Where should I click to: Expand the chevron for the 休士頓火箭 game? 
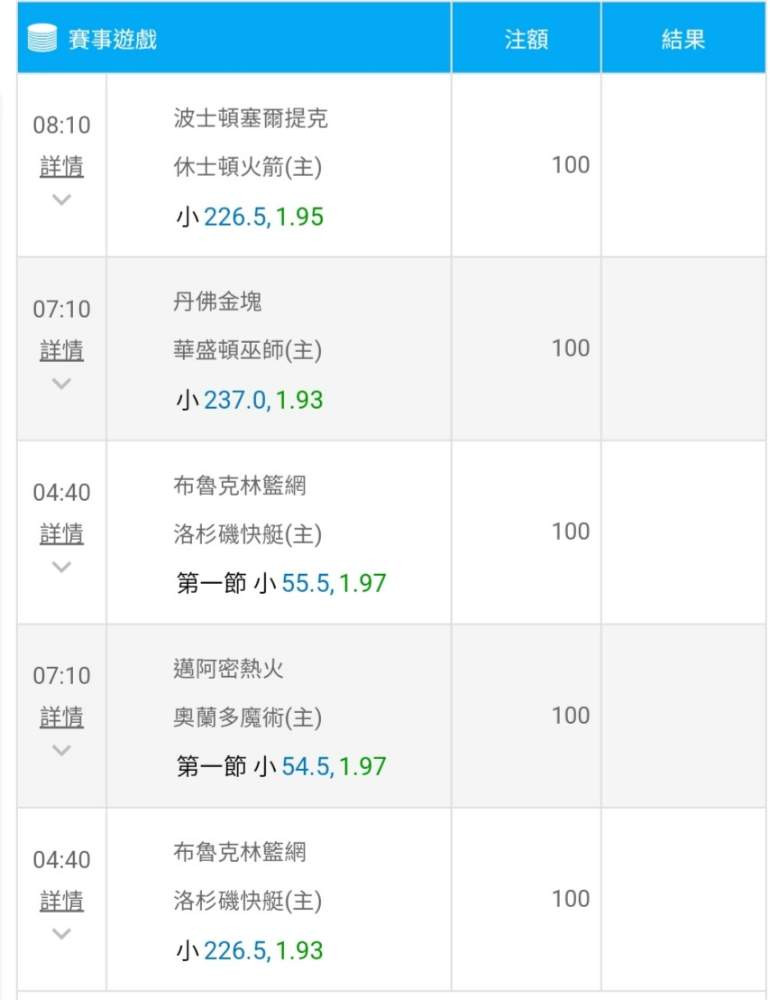pos(61,199)
